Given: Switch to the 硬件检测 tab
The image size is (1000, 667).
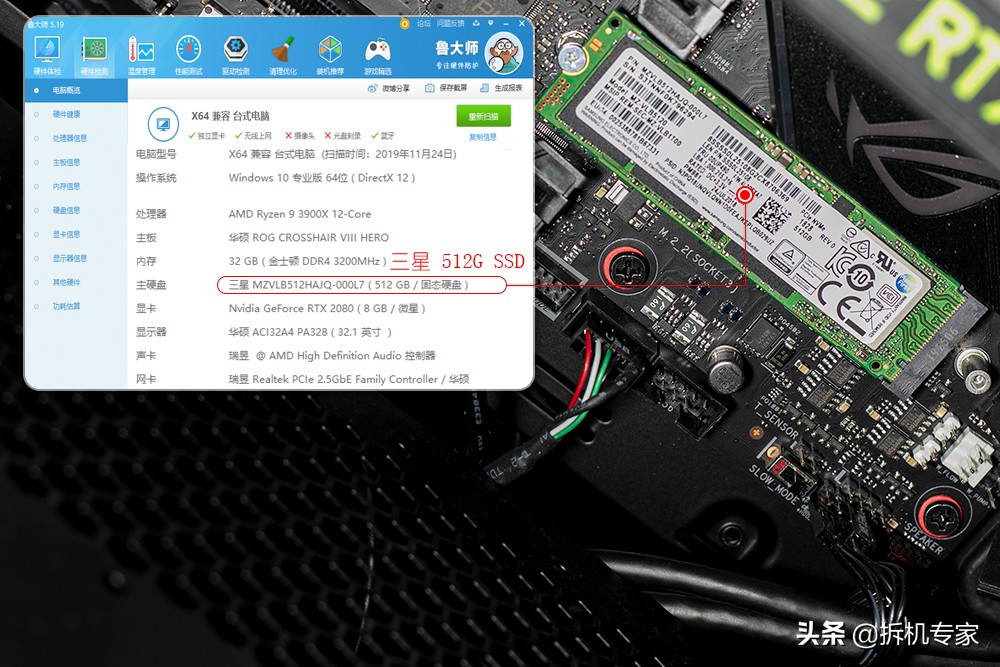Looking at the screenshot, I should [x=96, y=50].
